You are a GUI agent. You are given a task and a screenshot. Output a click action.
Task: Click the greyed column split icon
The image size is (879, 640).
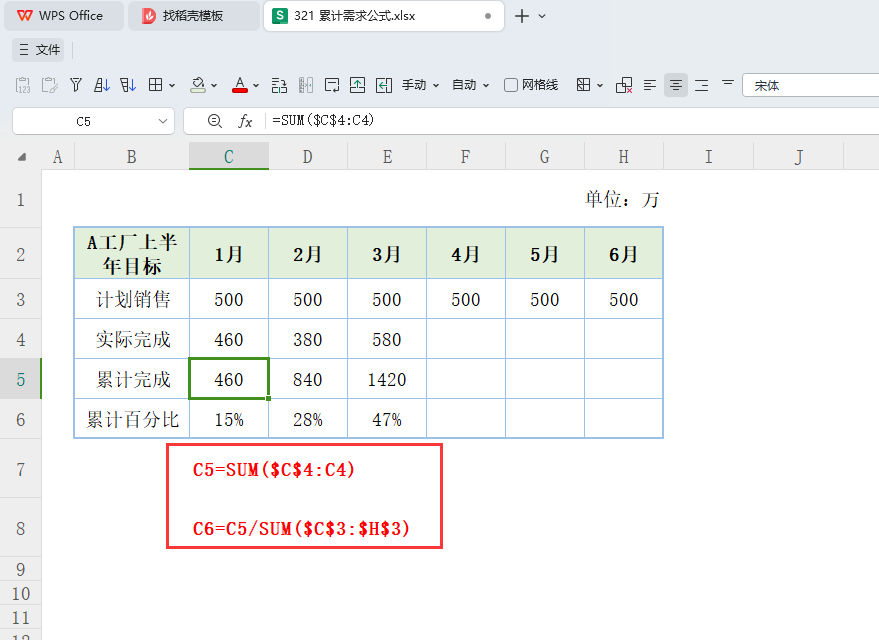pyautogui.click(x=306, y=85)
